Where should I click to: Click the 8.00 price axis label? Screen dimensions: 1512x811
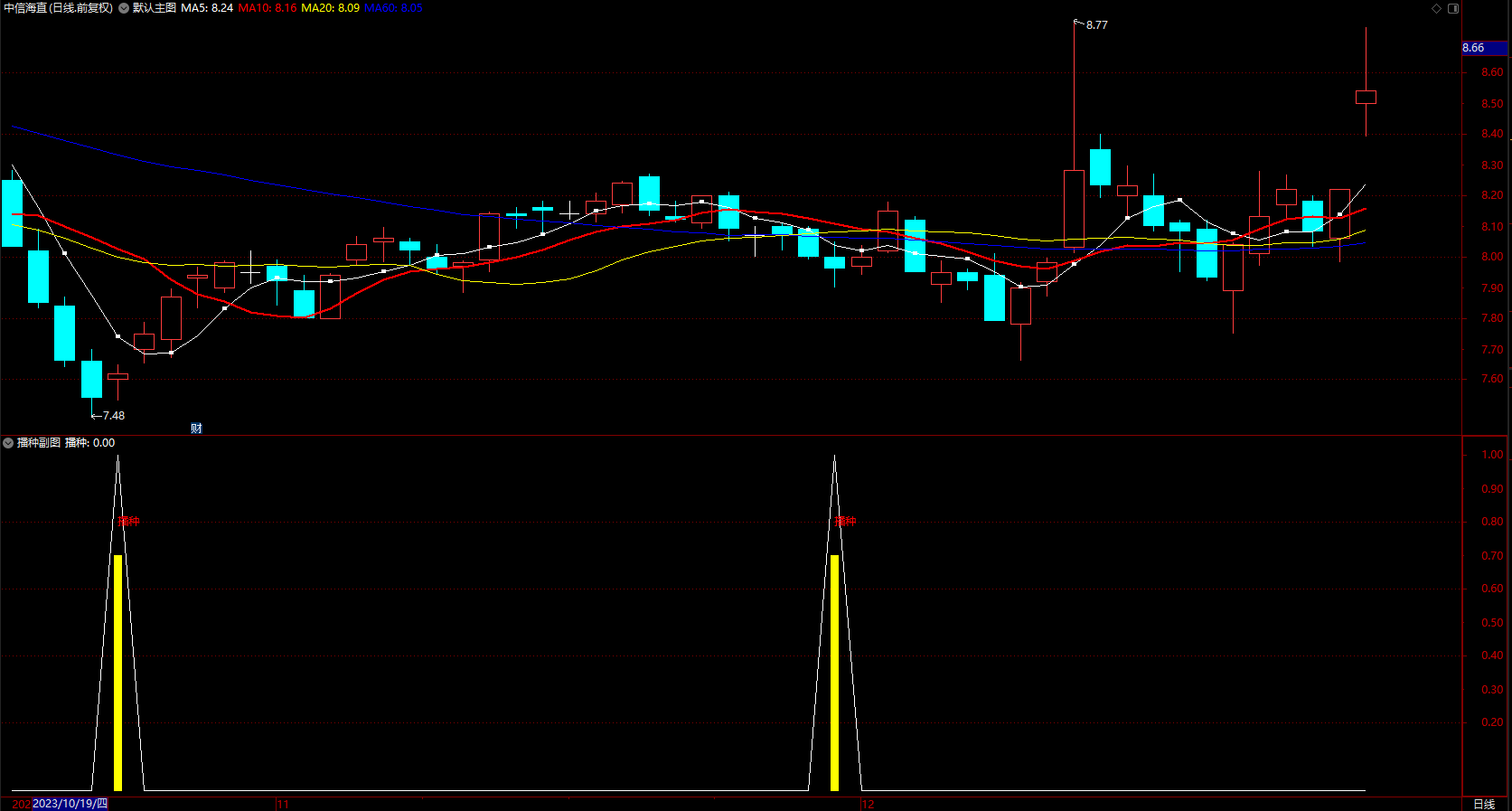point(1492,257)
